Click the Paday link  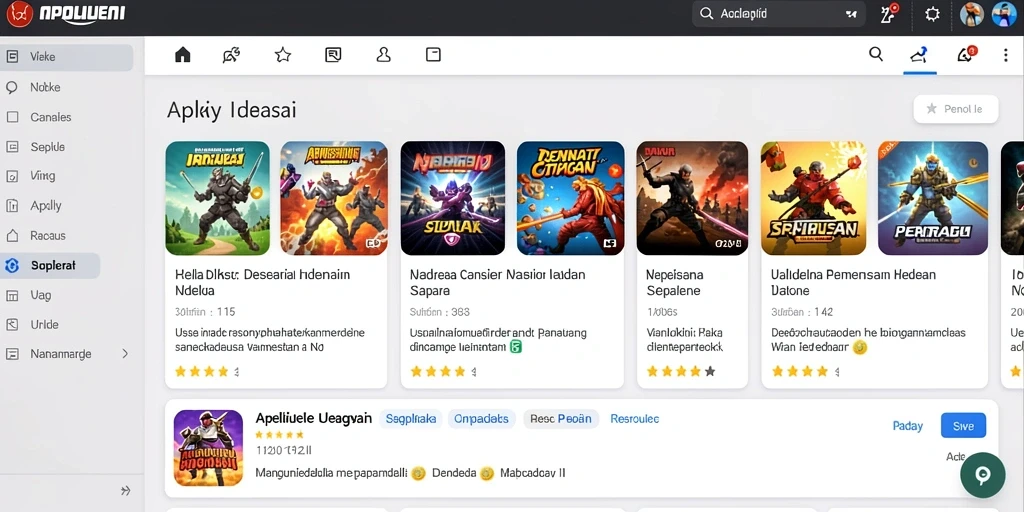pyautogui.click(x=907, y=426)
